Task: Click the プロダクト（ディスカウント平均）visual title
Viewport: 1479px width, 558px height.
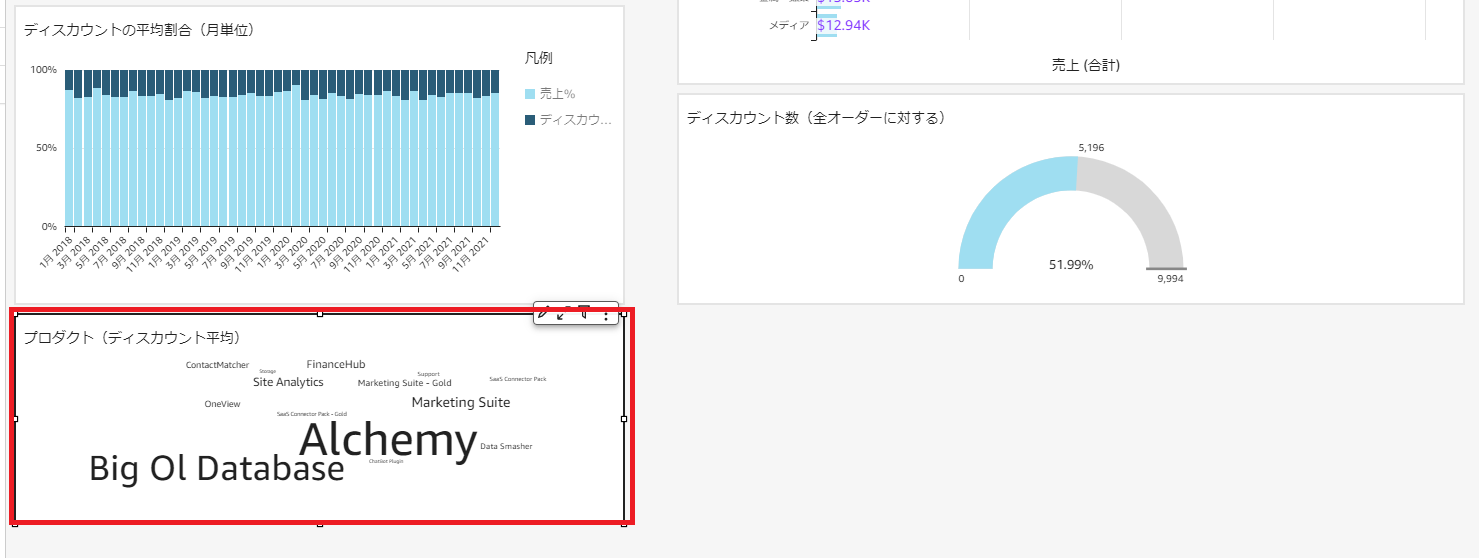Action: point(132,338)
